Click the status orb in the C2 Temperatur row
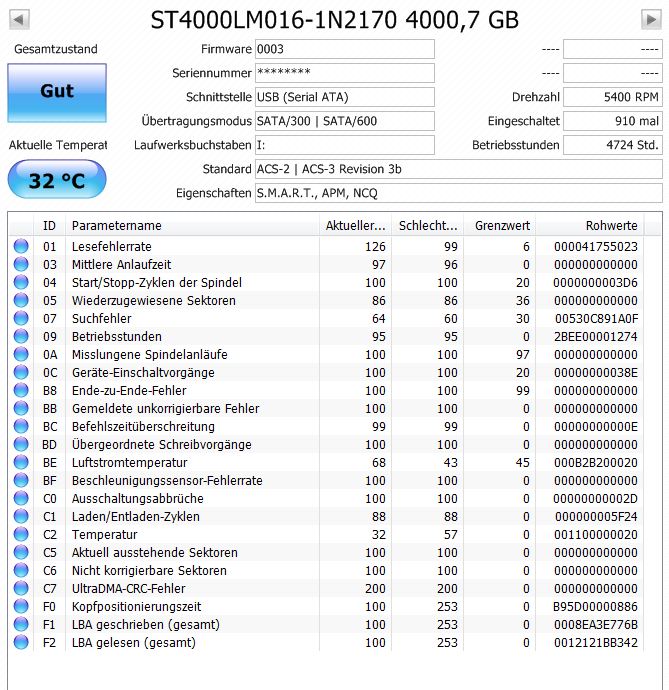The image size is (669, 690). (21, 534)
